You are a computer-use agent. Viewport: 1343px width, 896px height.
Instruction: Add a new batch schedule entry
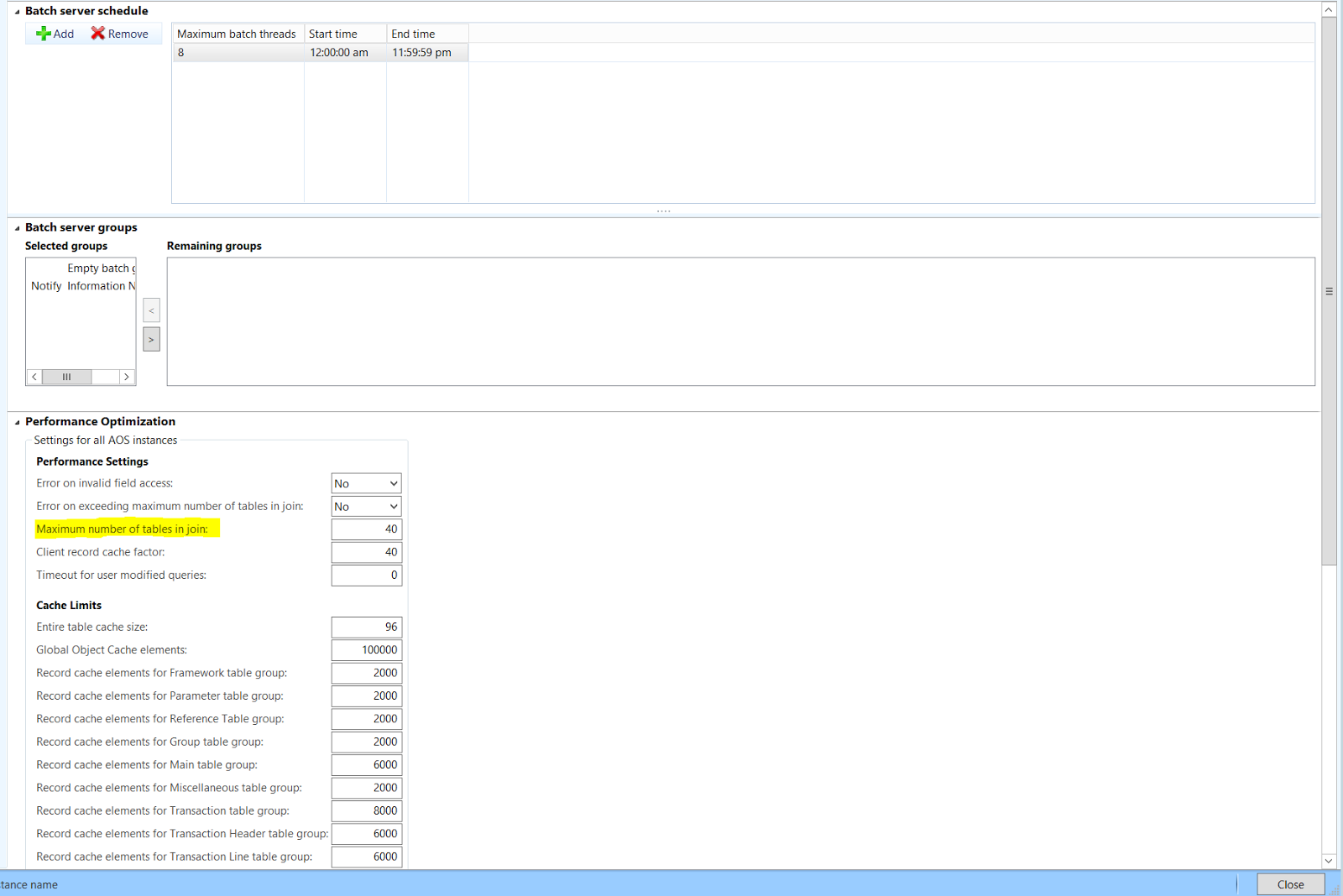55,34
